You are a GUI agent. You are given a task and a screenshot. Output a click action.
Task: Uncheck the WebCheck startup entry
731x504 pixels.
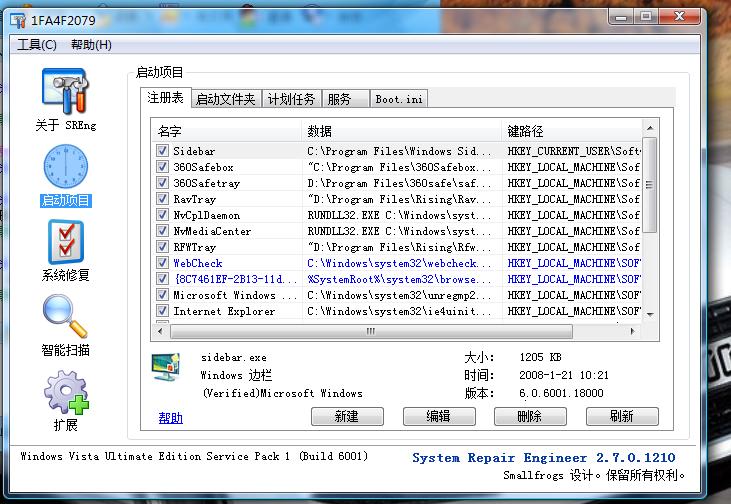162,262
